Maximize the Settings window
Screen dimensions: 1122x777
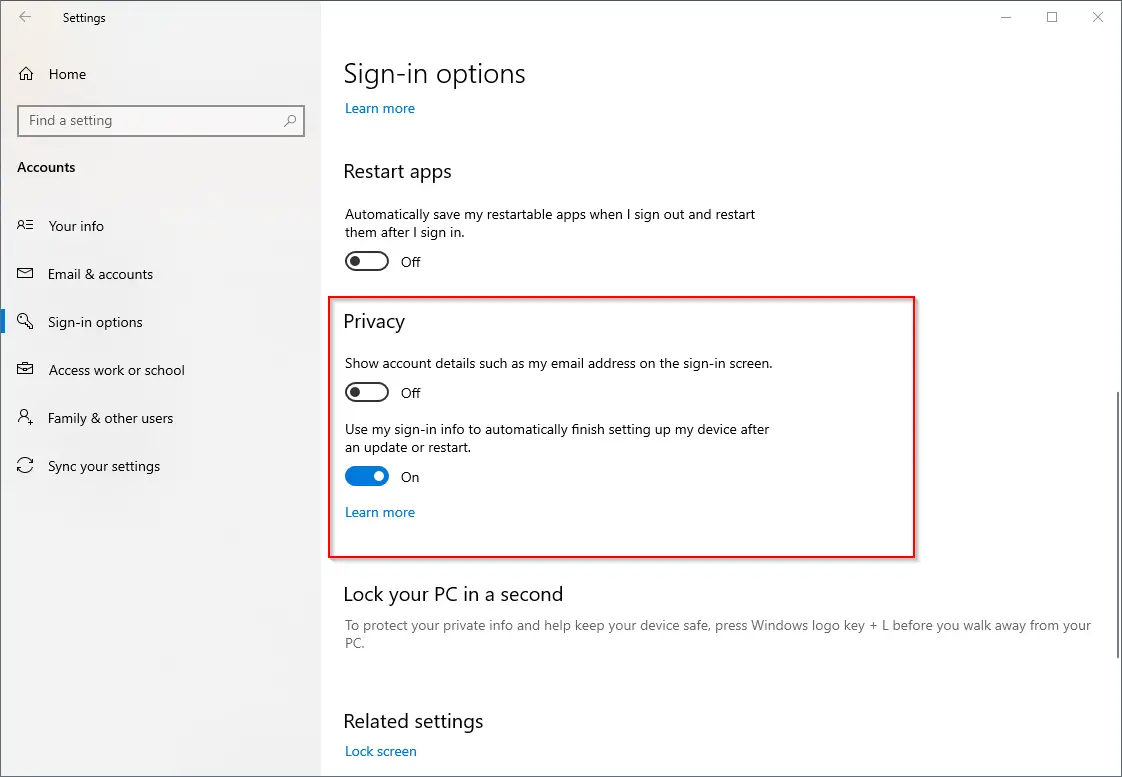point(1052,17)
